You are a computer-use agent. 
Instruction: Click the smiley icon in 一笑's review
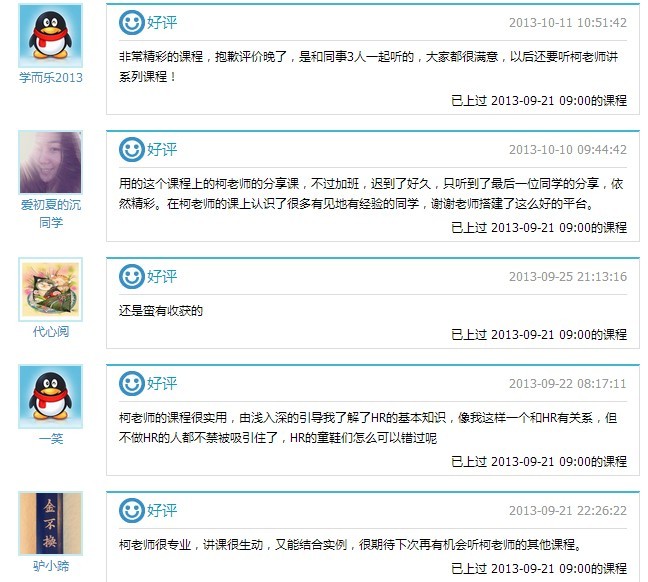(x=131, y=384)
